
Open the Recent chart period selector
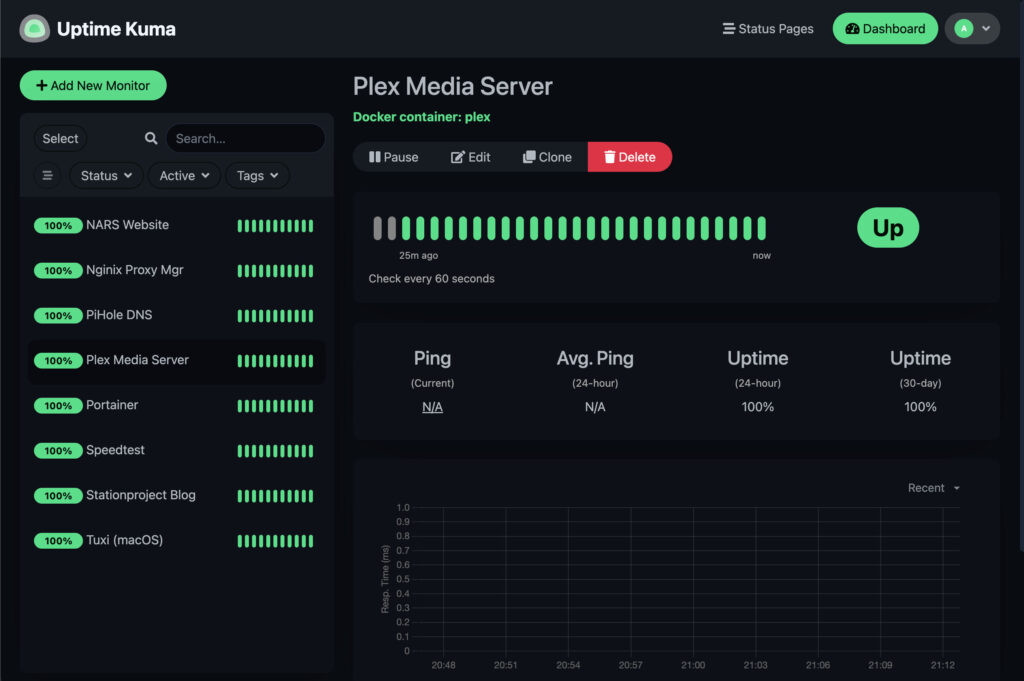[931, 487]
